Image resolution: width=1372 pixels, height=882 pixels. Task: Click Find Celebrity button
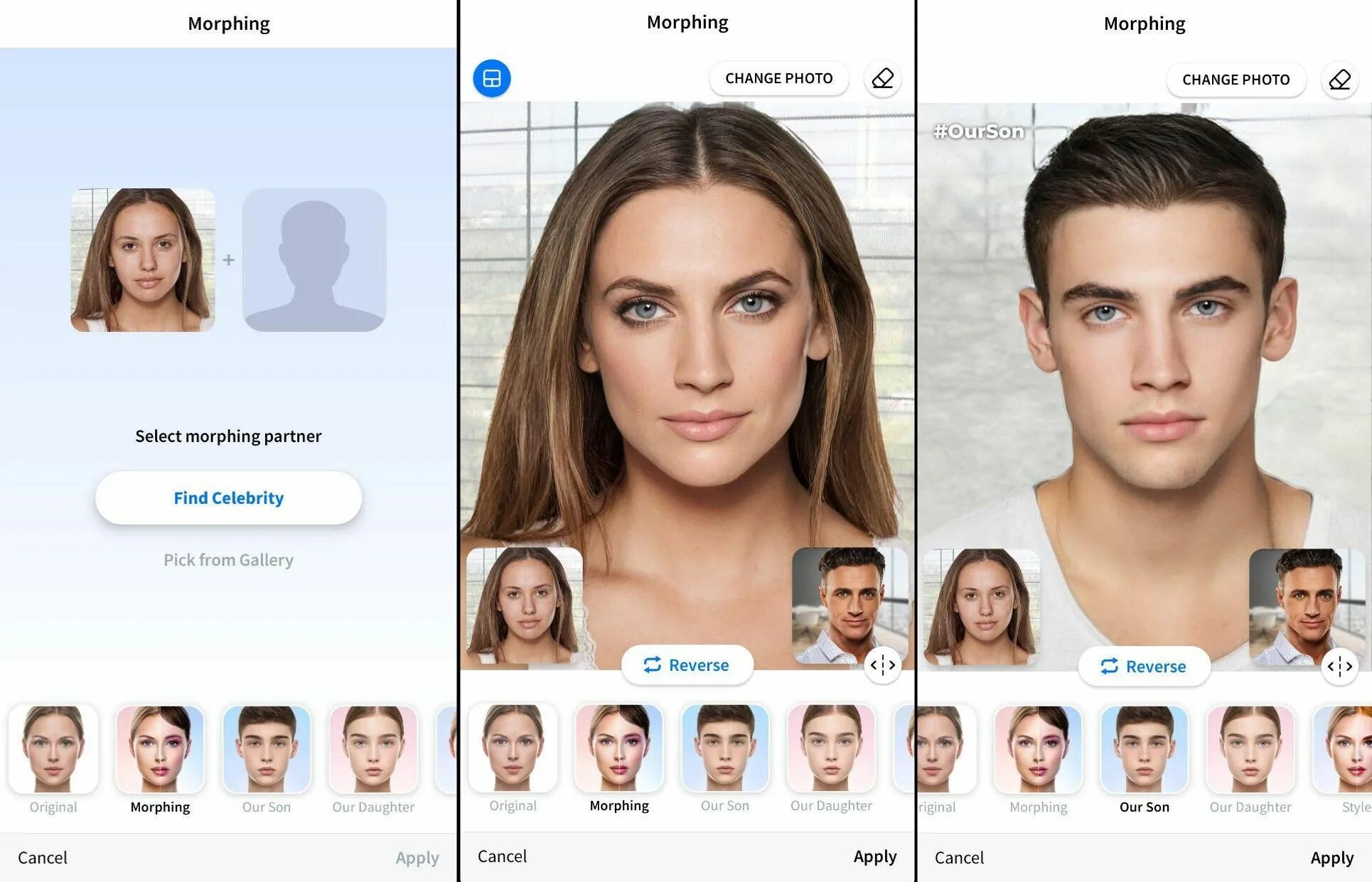pos(228,497)
